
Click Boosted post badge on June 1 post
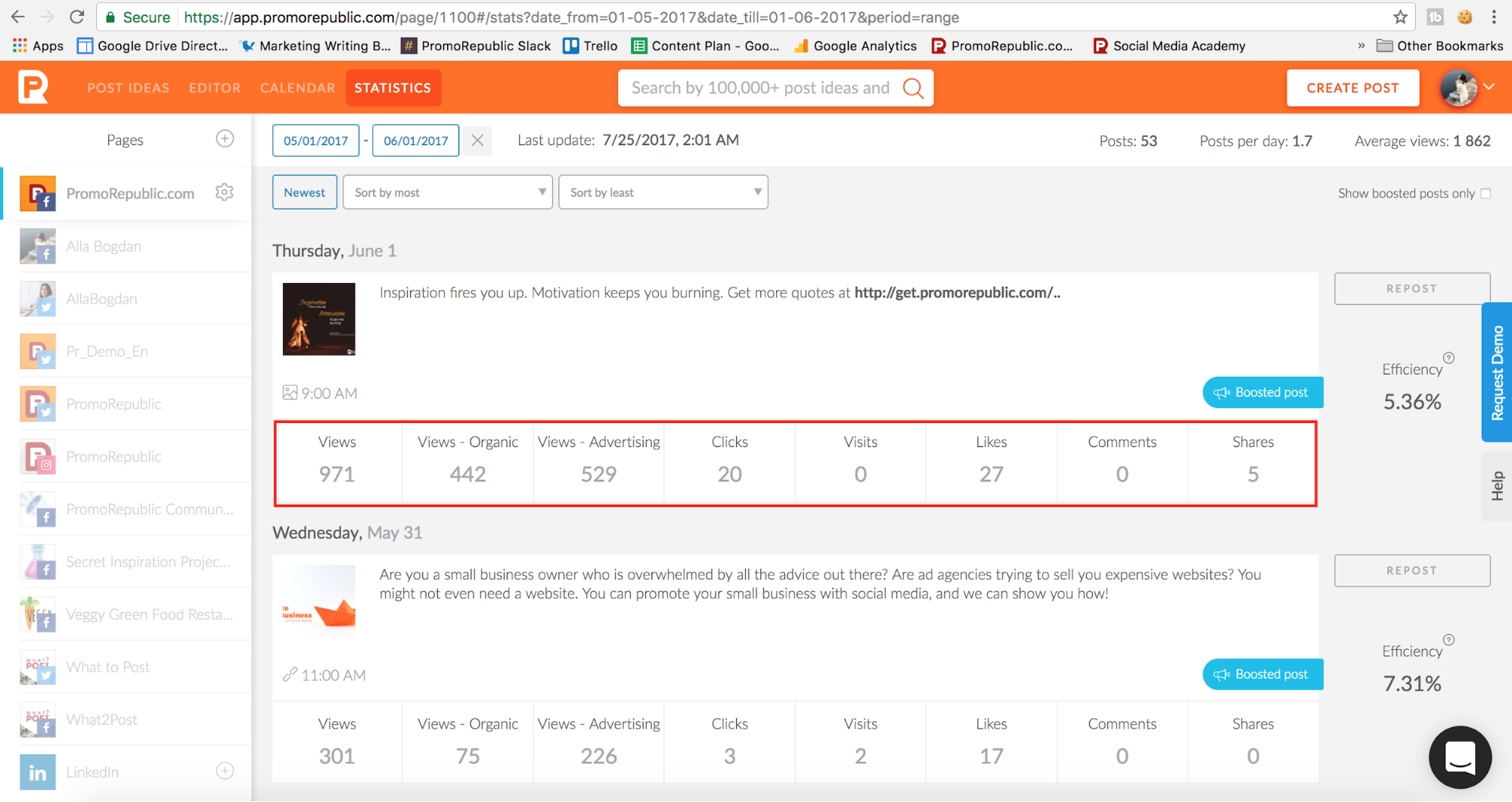(x=1262, y=392)
